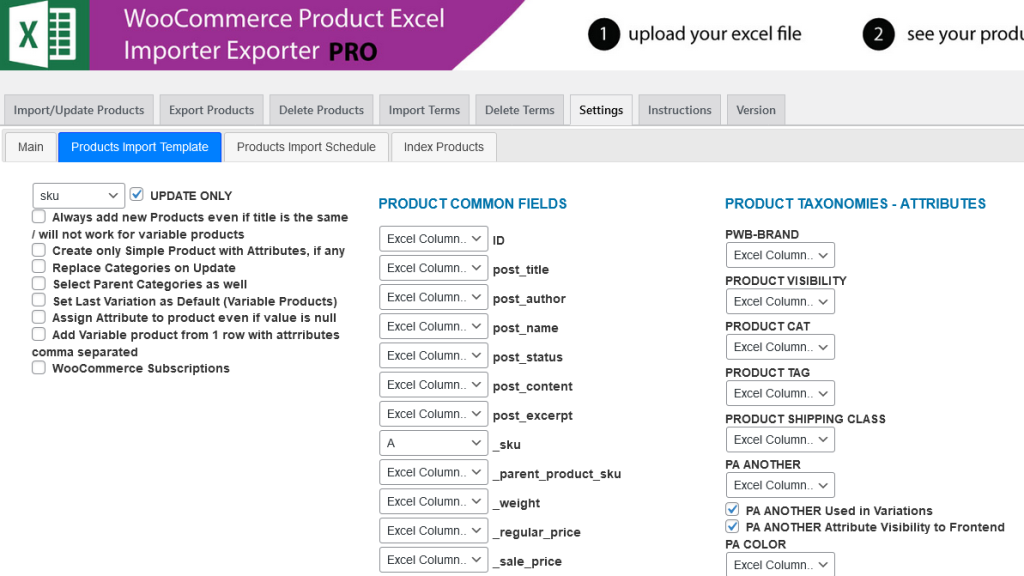Open the PRODUCT CAT column dropdown
Image resolution: width=1024 pixels, height=576 pixels.
click(x=780, y=347)
